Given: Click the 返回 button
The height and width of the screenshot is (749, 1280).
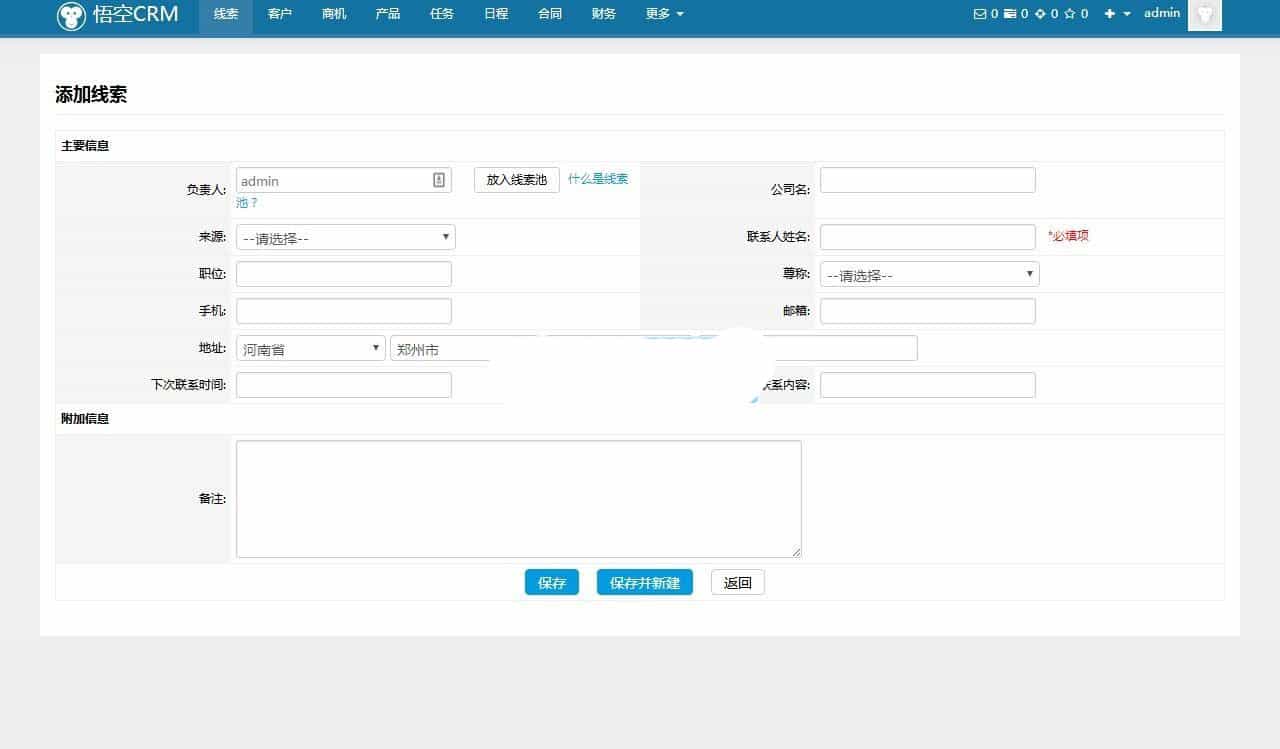Looking at the screenshot, I should [738, 582].
